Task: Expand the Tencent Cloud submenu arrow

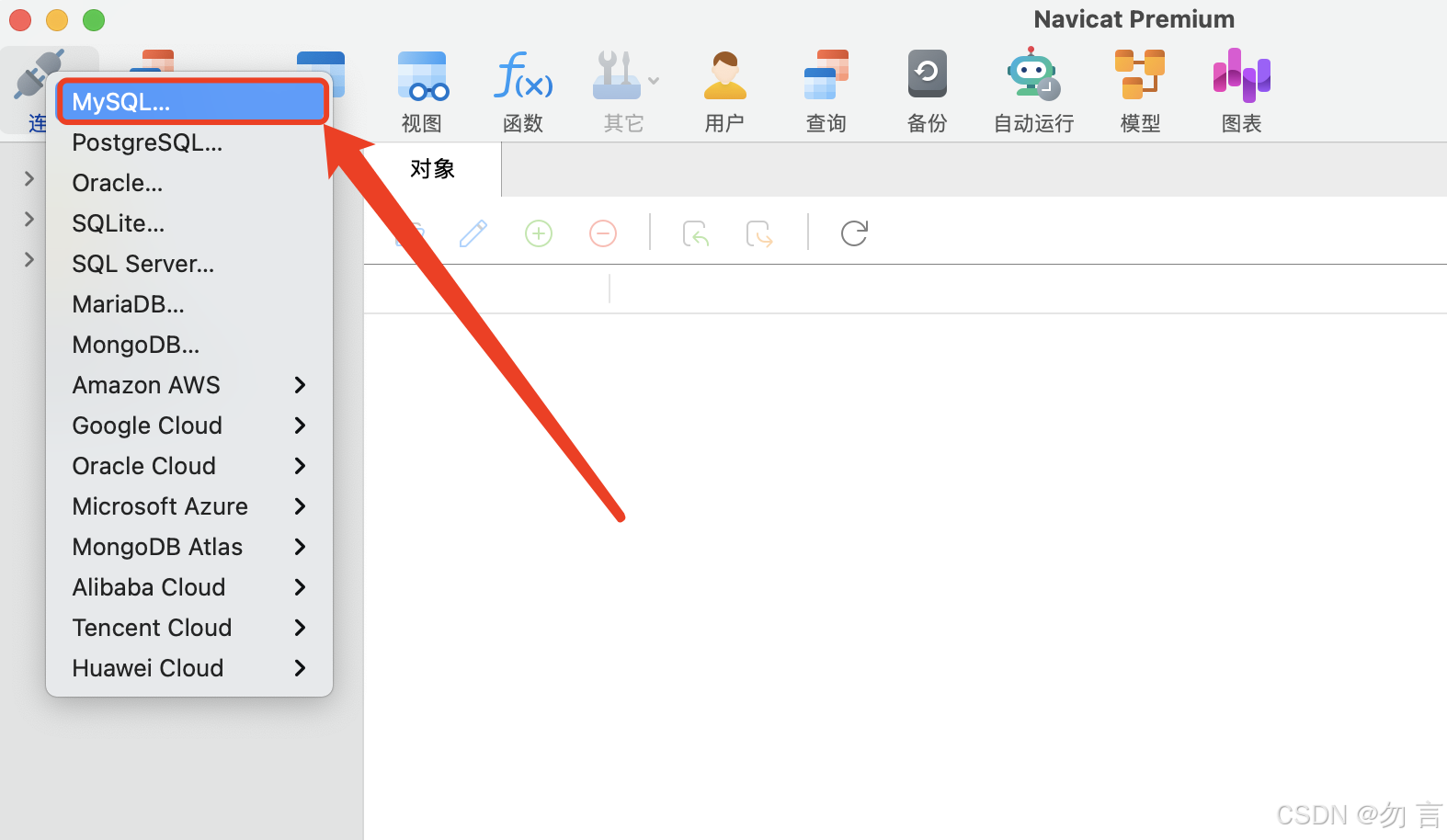Action: tap(300, 628)
